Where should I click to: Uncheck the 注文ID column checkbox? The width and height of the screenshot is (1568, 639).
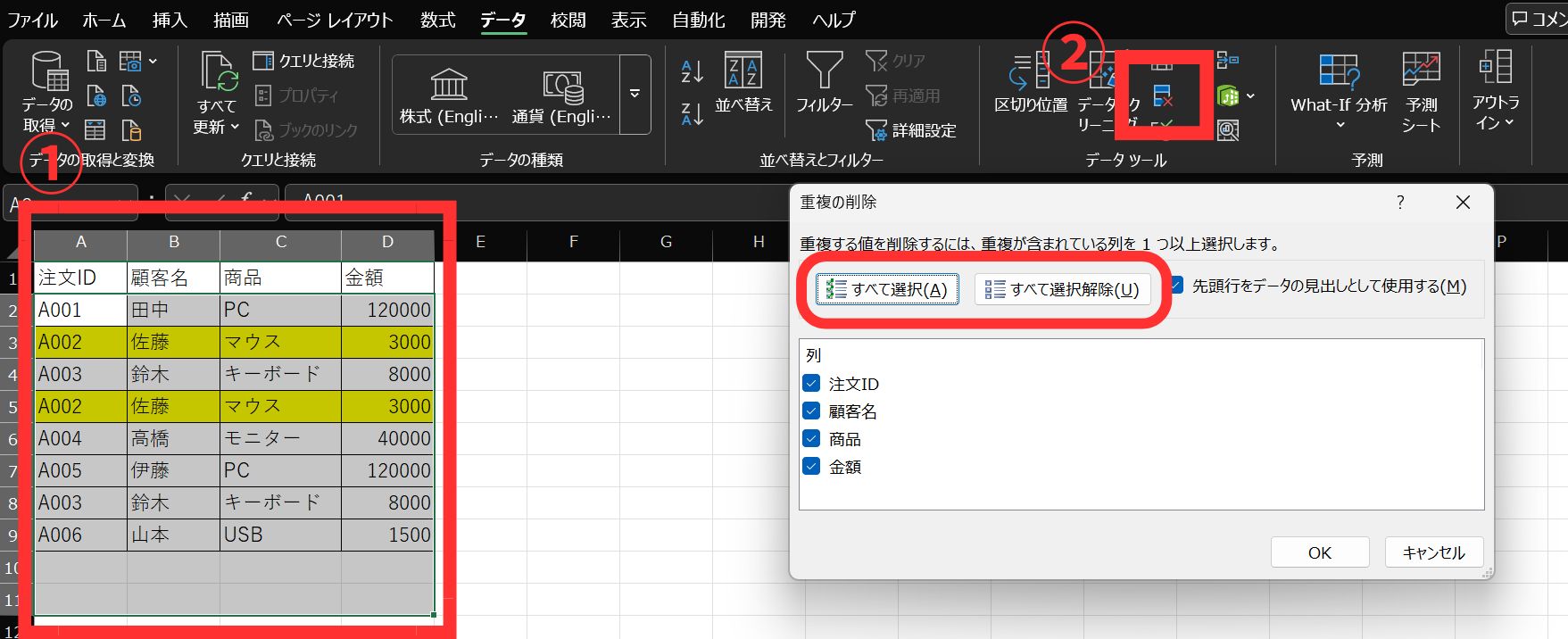[x=811, y=384]
